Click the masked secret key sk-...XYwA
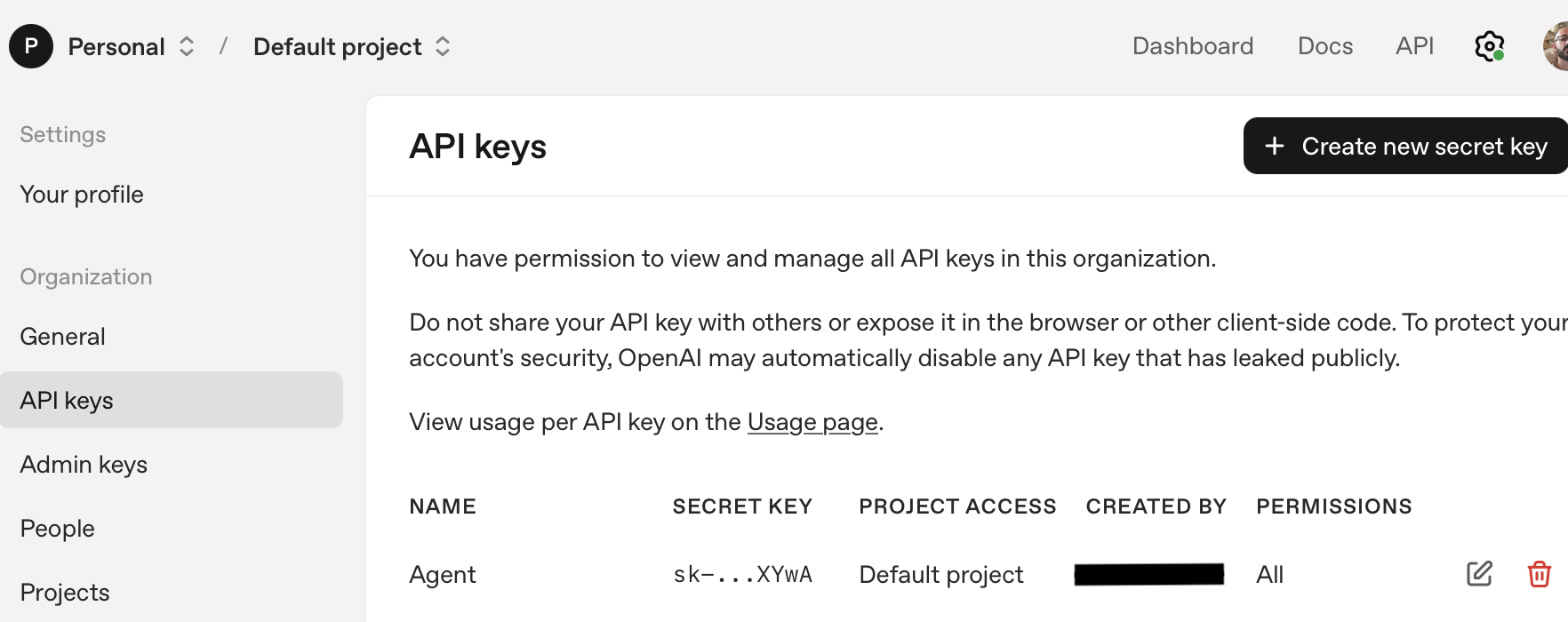The image size is (1568, 622). 742,575
